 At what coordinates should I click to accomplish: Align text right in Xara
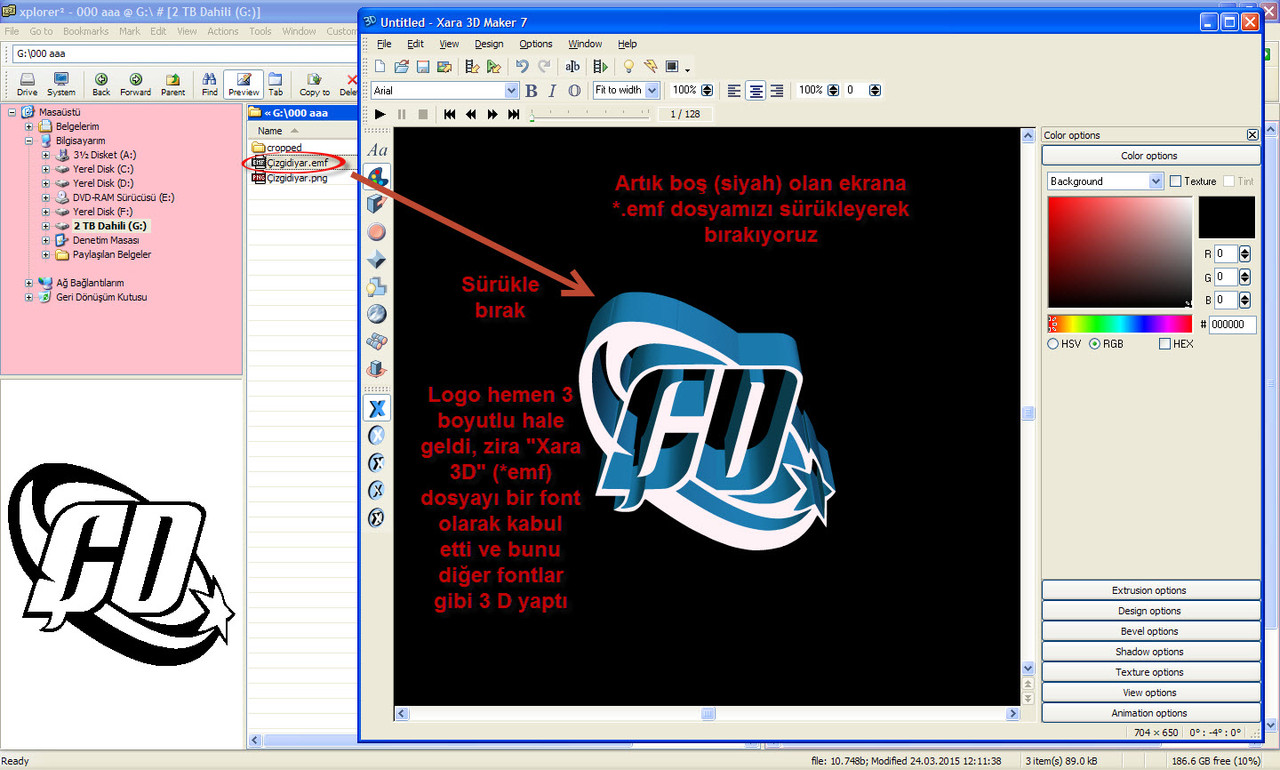click(777, 90)
